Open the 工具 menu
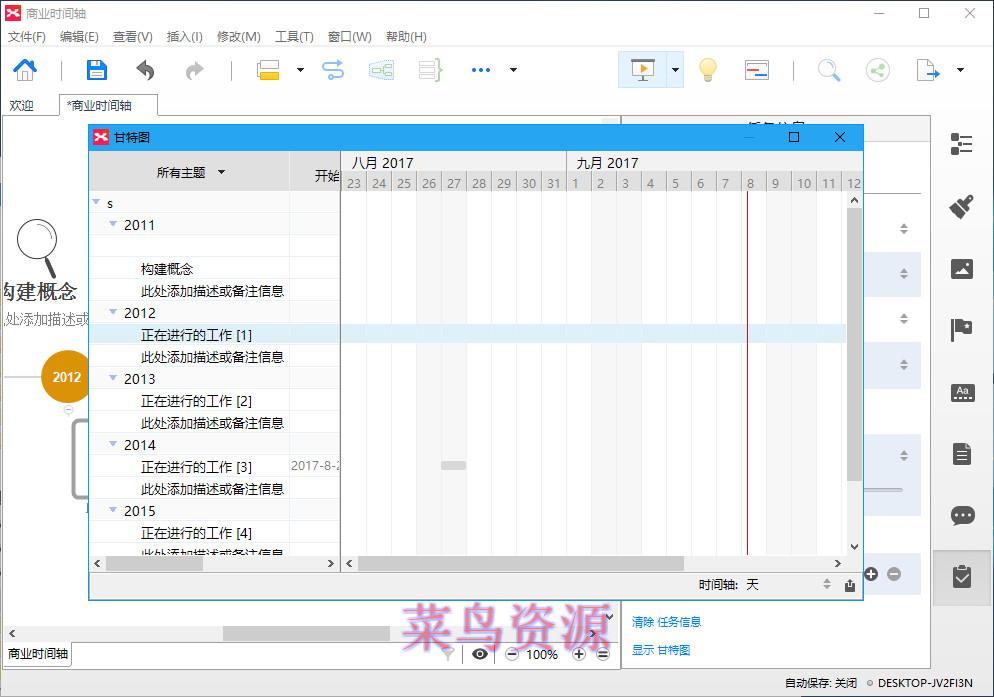Screen dimensions: 994x697 point(293,36)
